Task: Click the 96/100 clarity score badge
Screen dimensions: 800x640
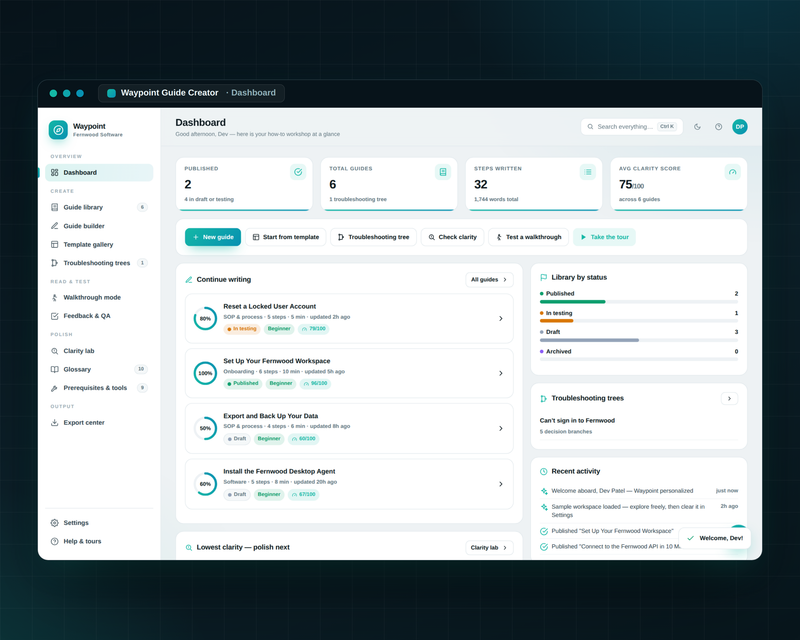Action: pos(315,383)
